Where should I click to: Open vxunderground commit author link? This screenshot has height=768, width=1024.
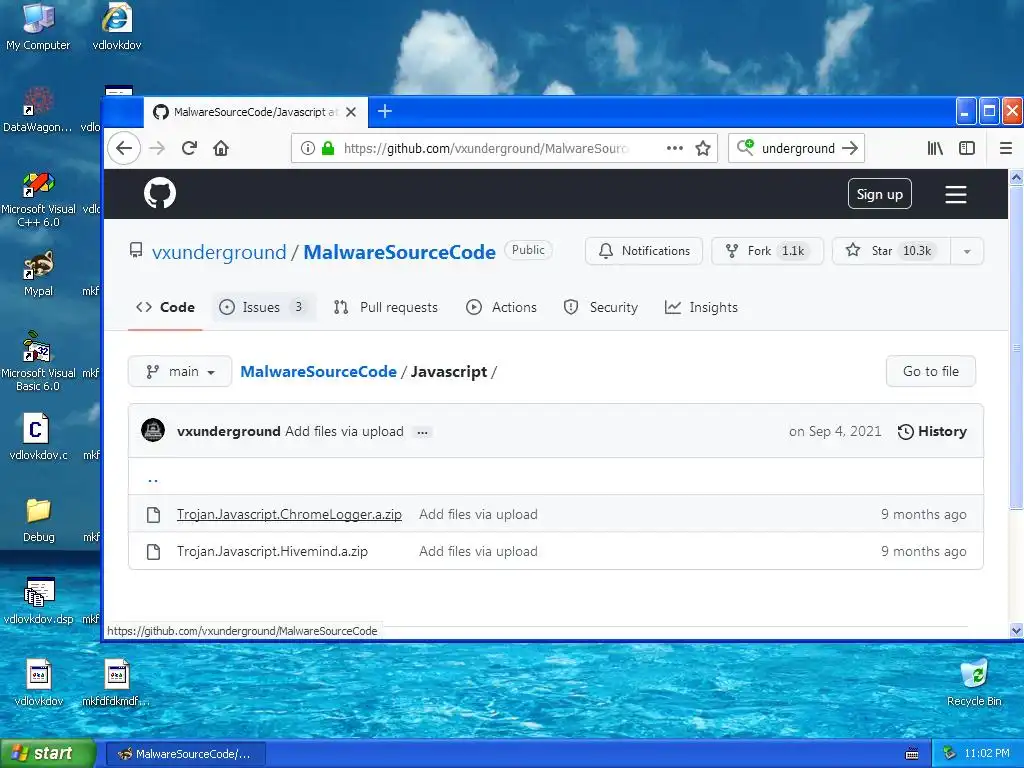229,431
